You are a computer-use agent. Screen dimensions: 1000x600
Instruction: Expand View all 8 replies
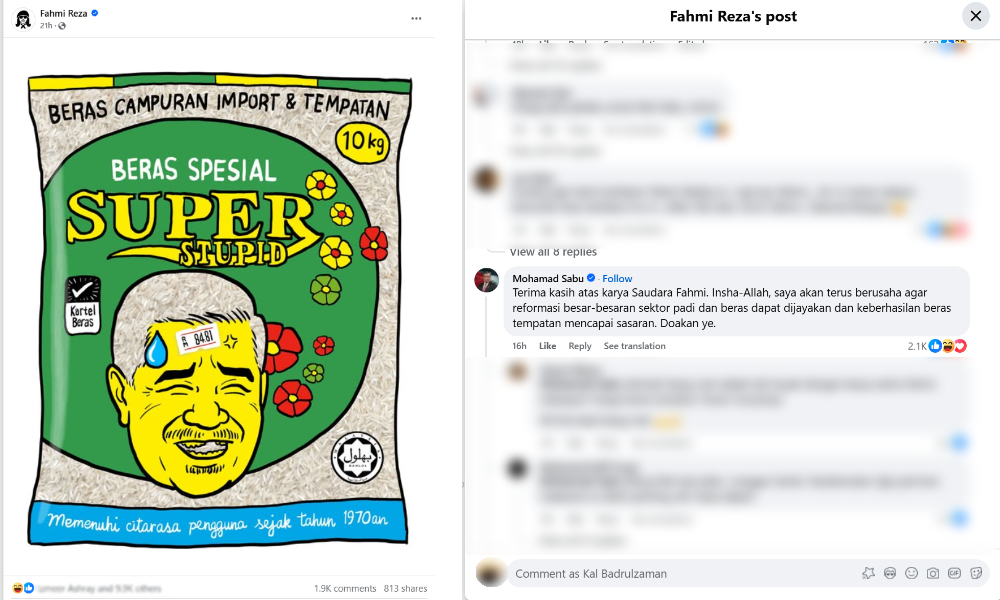(553, 252)
